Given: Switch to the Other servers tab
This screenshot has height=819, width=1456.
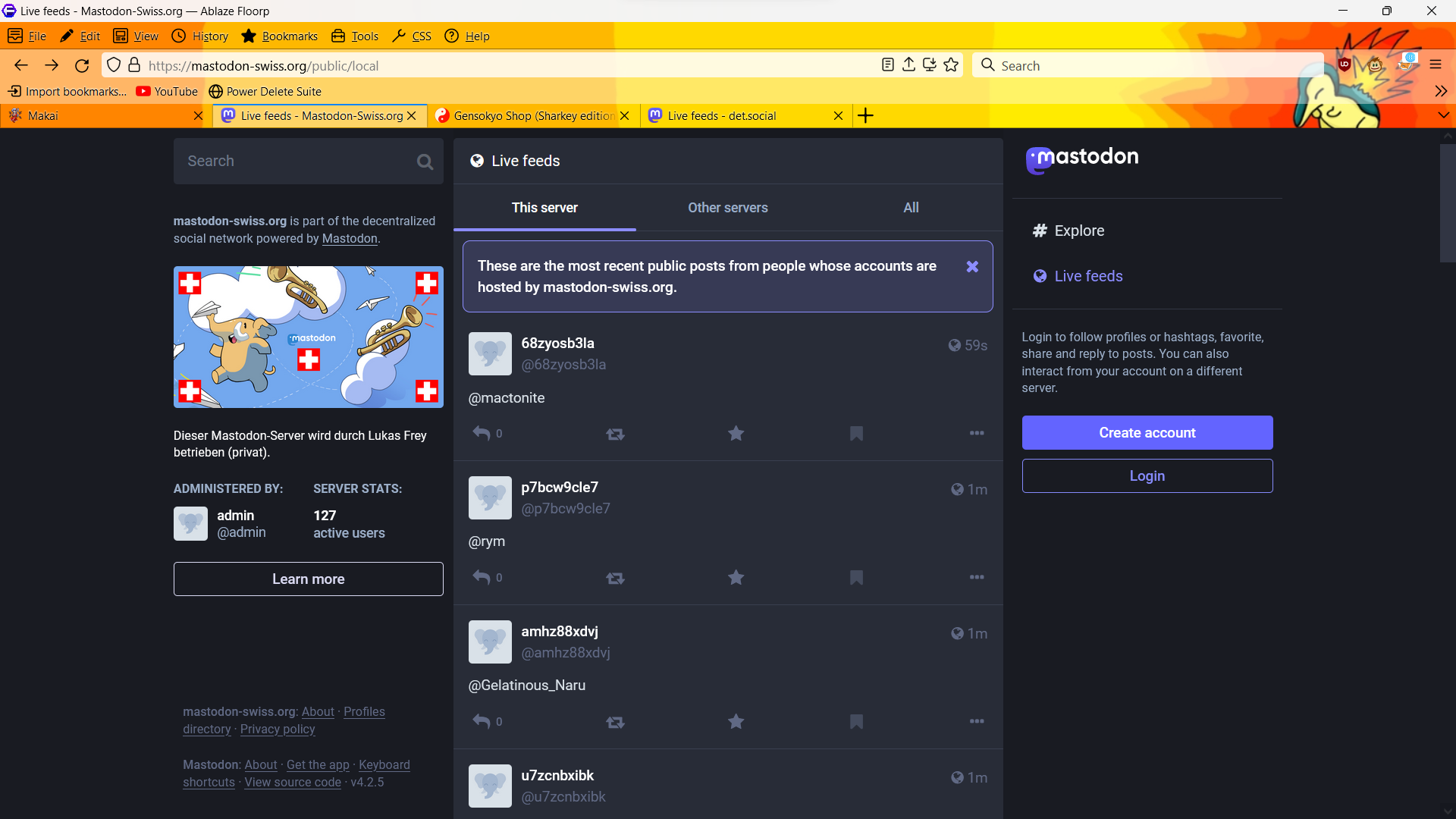Looking at the screenshot, I should coord(727,208).
